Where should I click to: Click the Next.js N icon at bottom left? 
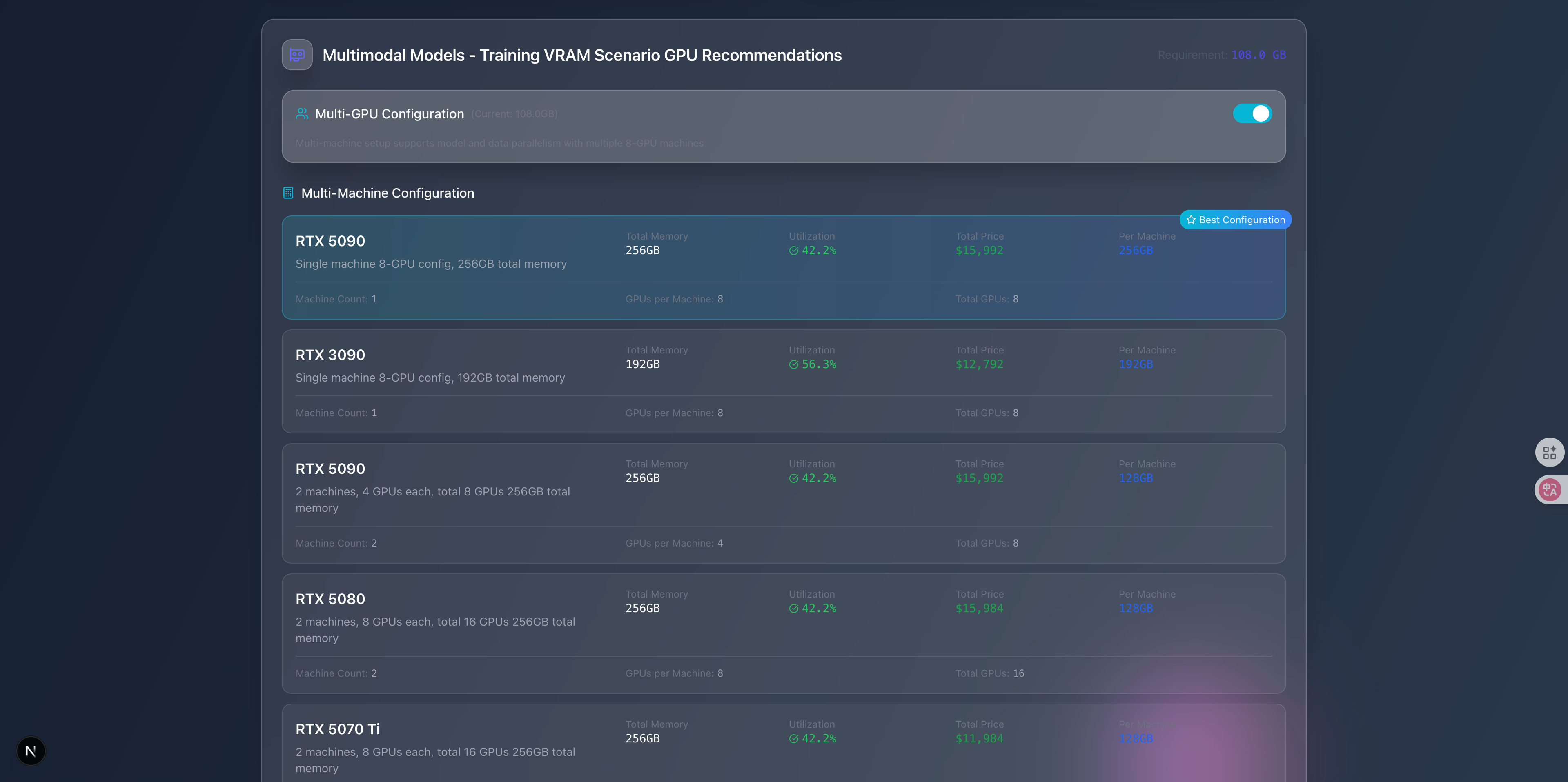pos(31,751)
